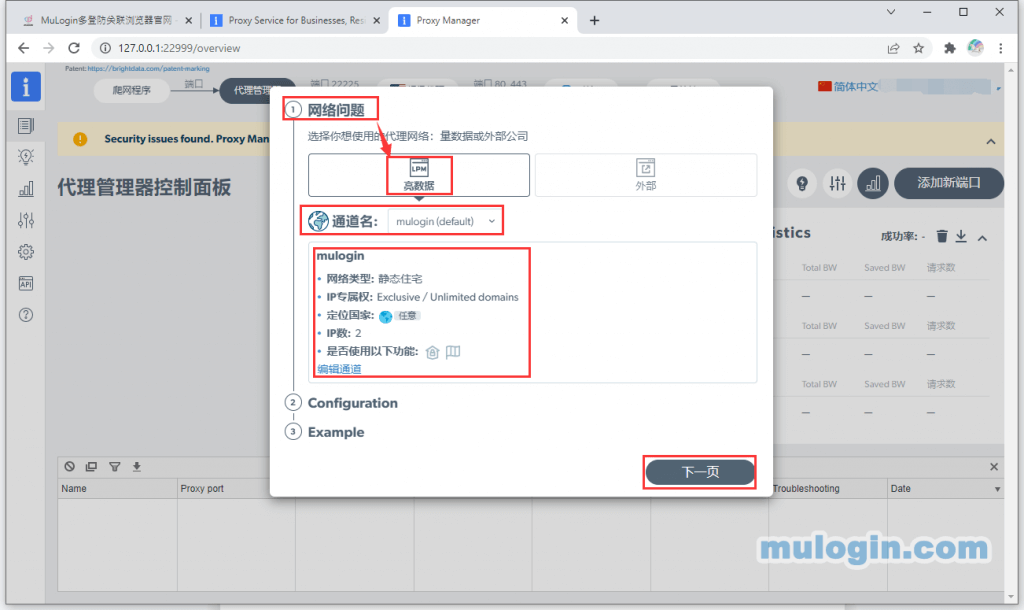
Task: Select the 高数据 LPM network option
Action: click(x=419, y=175)
